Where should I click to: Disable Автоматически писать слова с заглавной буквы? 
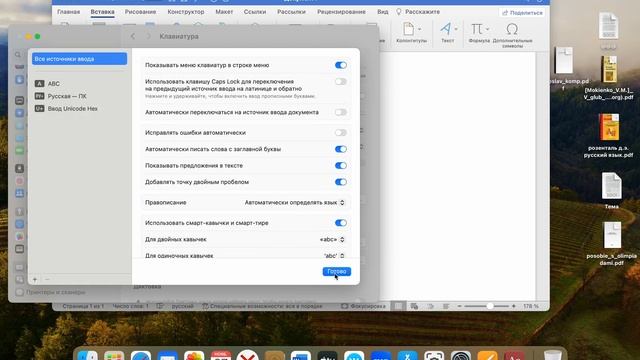(x=340, y=149)
